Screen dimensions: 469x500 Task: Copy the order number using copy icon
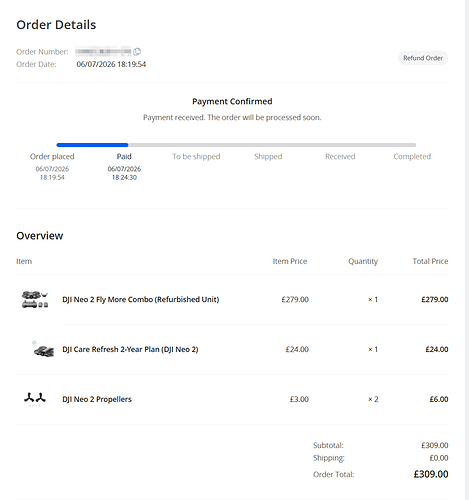click(137, 52)
